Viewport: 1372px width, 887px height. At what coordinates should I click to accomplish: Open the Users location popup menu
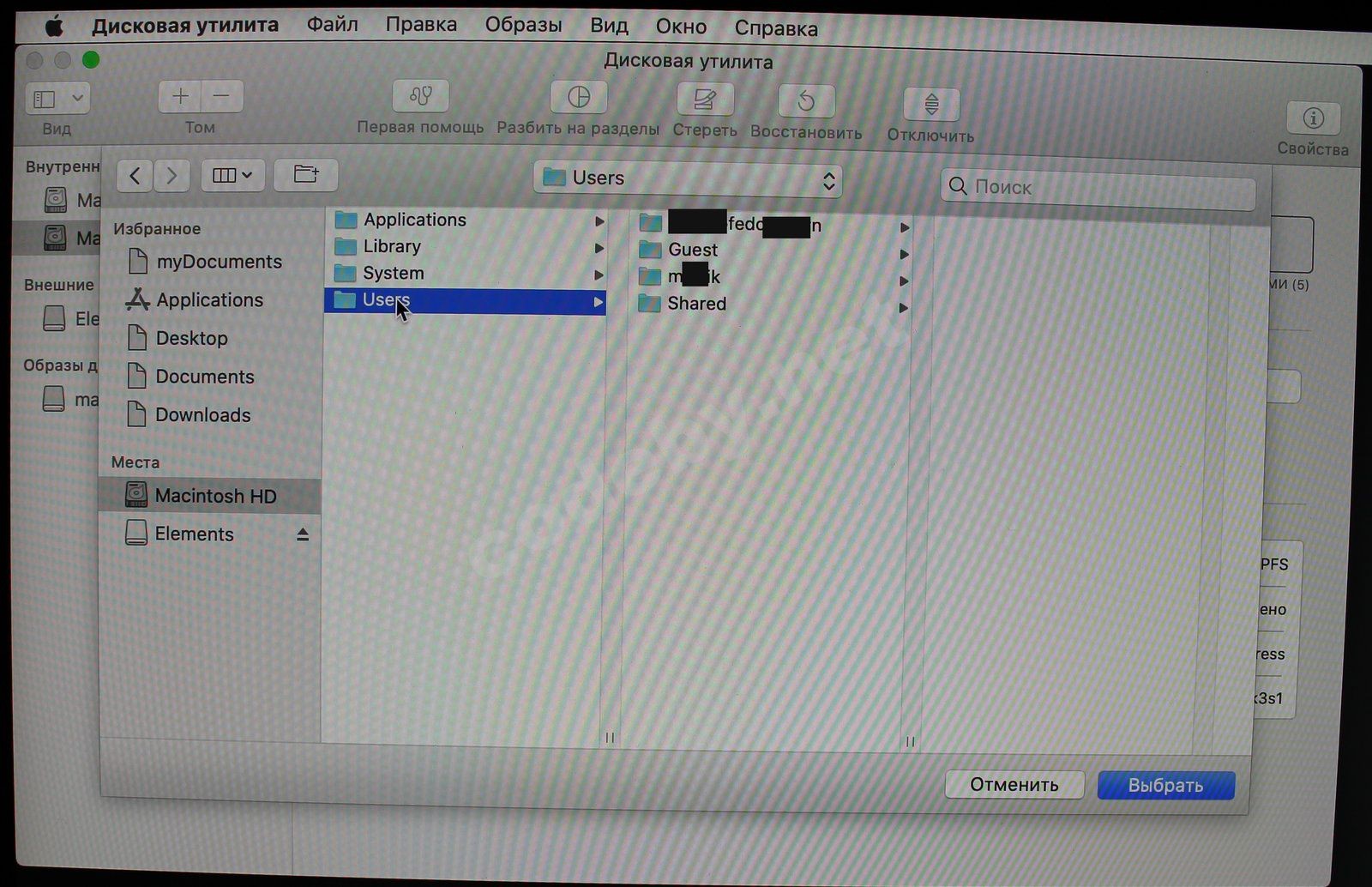click(688, 178)
